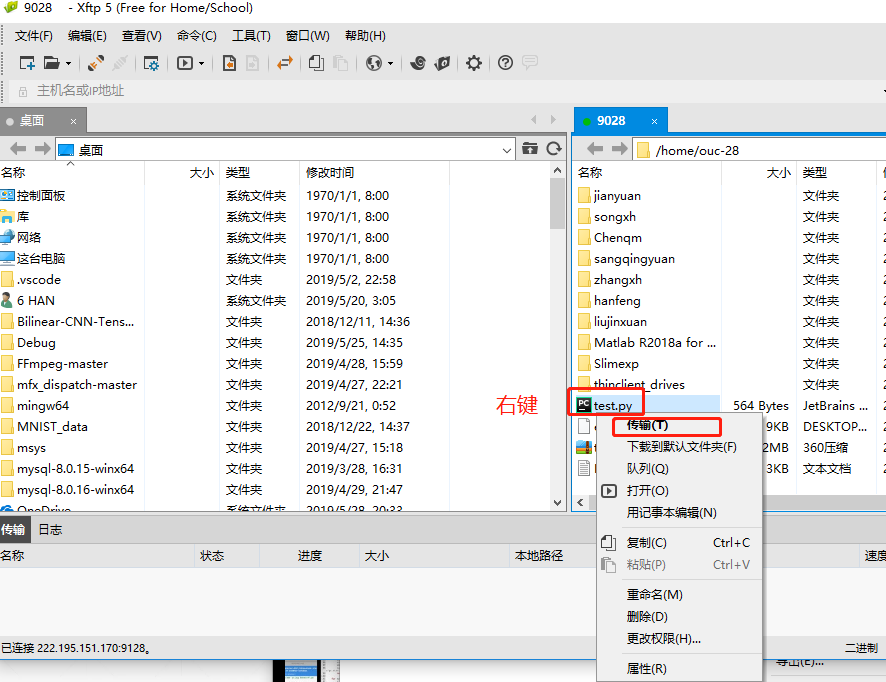Refresh the remote file listing
The image size is (886, 682).
(553, 147)
